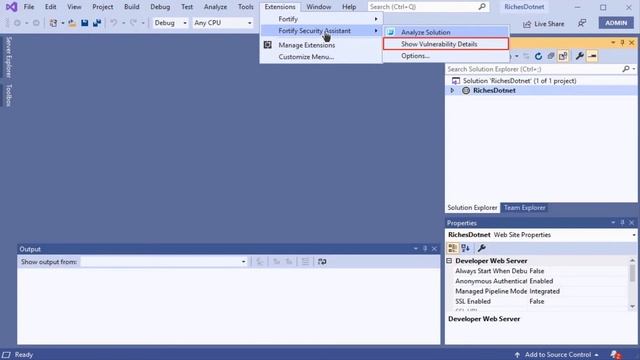
Task: Open the Toolbox side tab
Action: 9,95
